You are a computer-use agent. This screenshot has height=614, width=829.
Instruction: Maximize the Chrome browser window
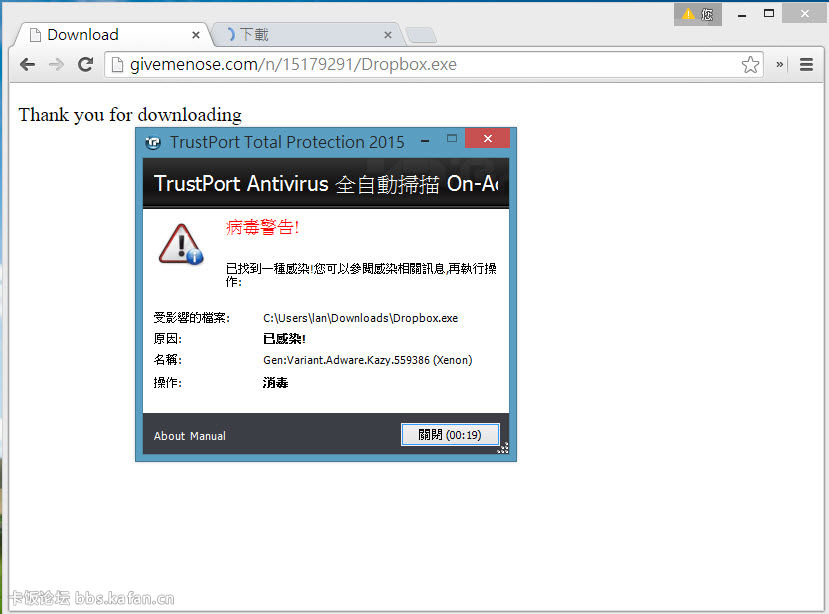tap(769, 14)
